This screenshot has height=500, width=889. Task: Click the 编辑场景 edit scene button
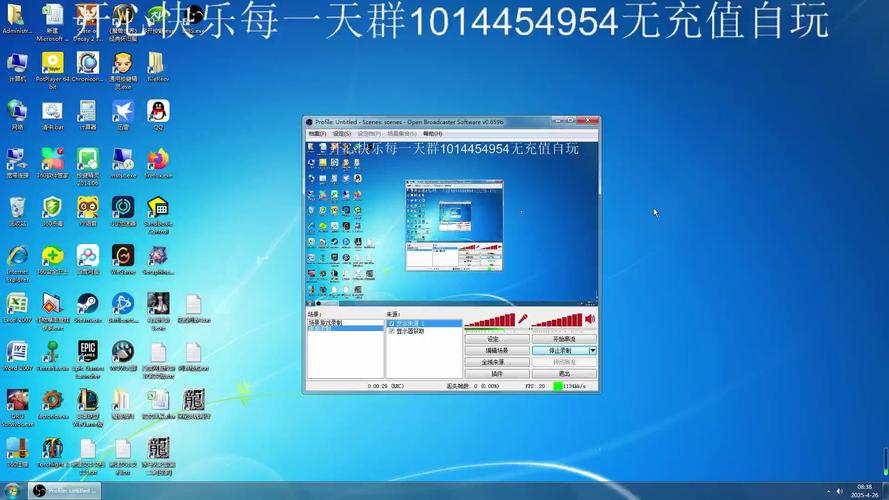tap(497, 351)
